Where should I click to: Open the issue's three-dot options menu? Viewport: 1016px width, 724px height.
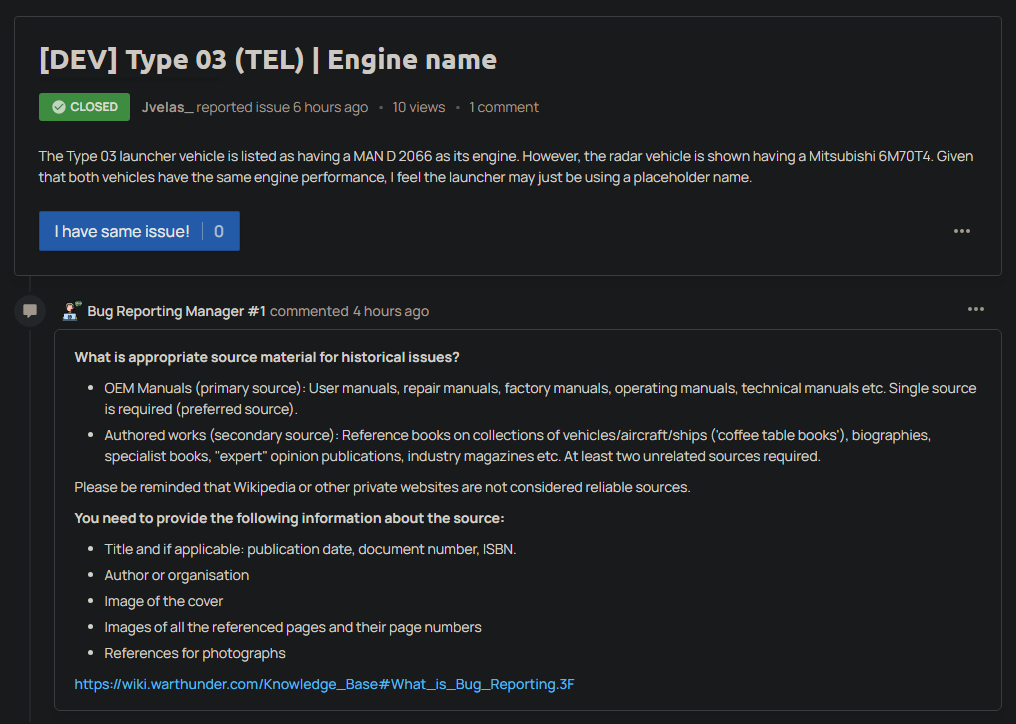tap(961, 231)
